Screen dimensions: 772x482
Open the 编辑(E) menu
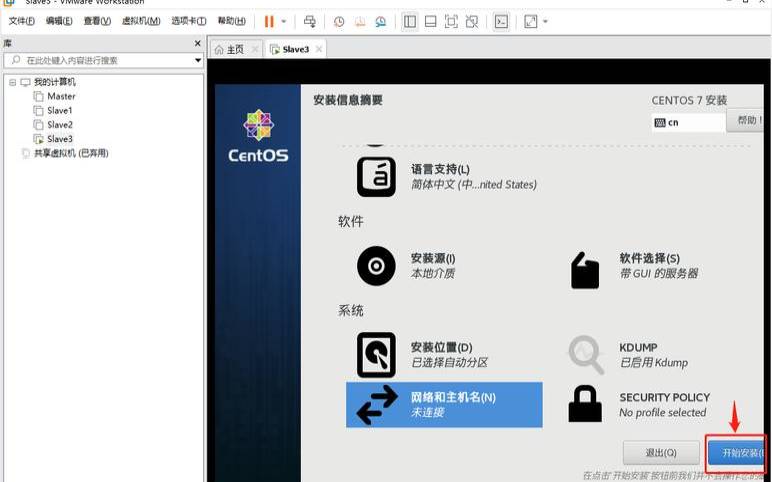59,21
